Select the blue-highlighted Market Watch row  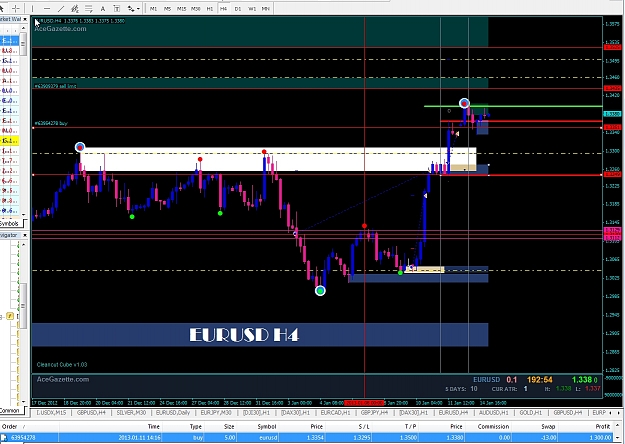10,41
